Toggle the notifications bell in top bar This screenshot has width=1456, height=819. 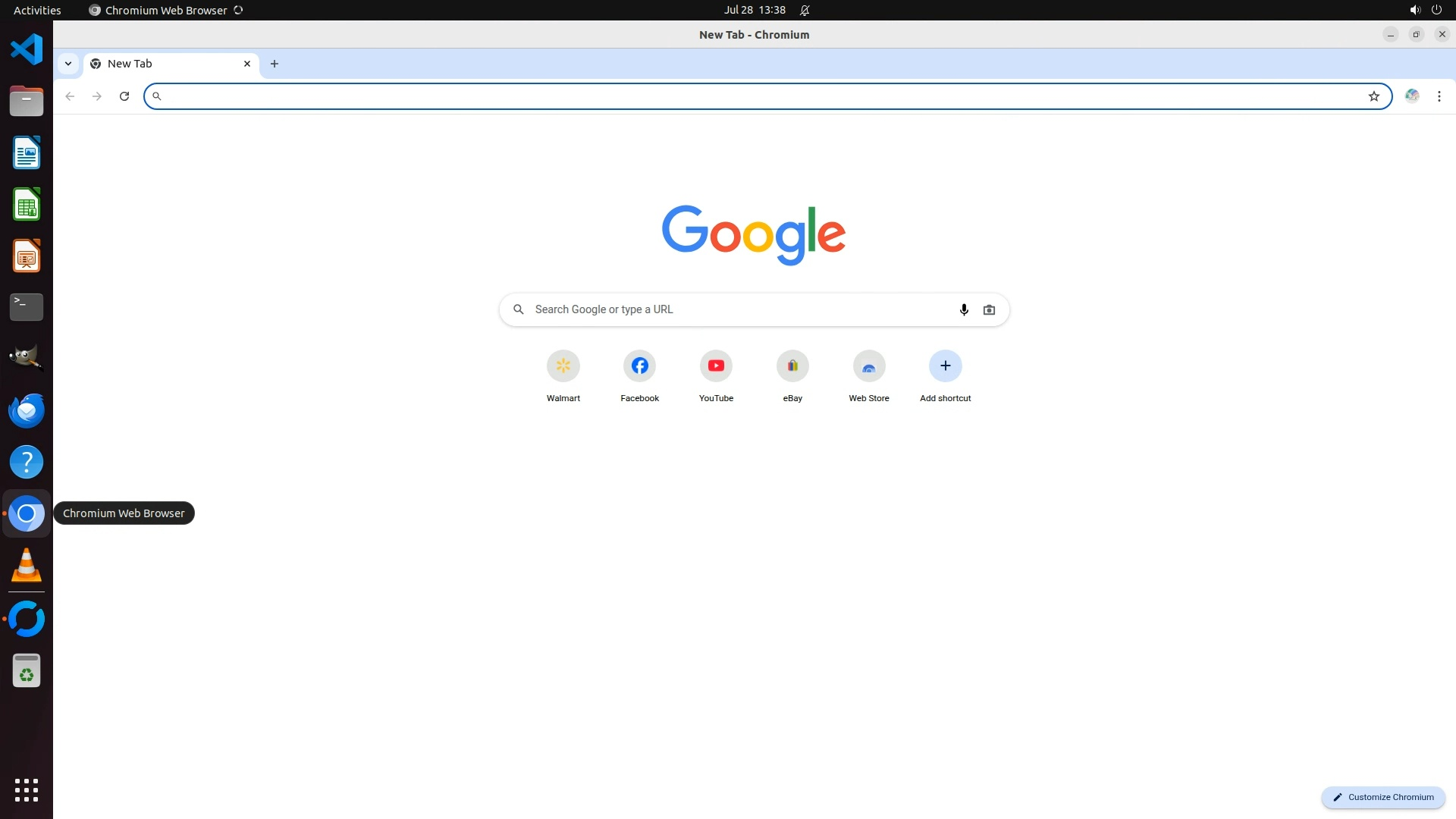[x=805, y=10]
